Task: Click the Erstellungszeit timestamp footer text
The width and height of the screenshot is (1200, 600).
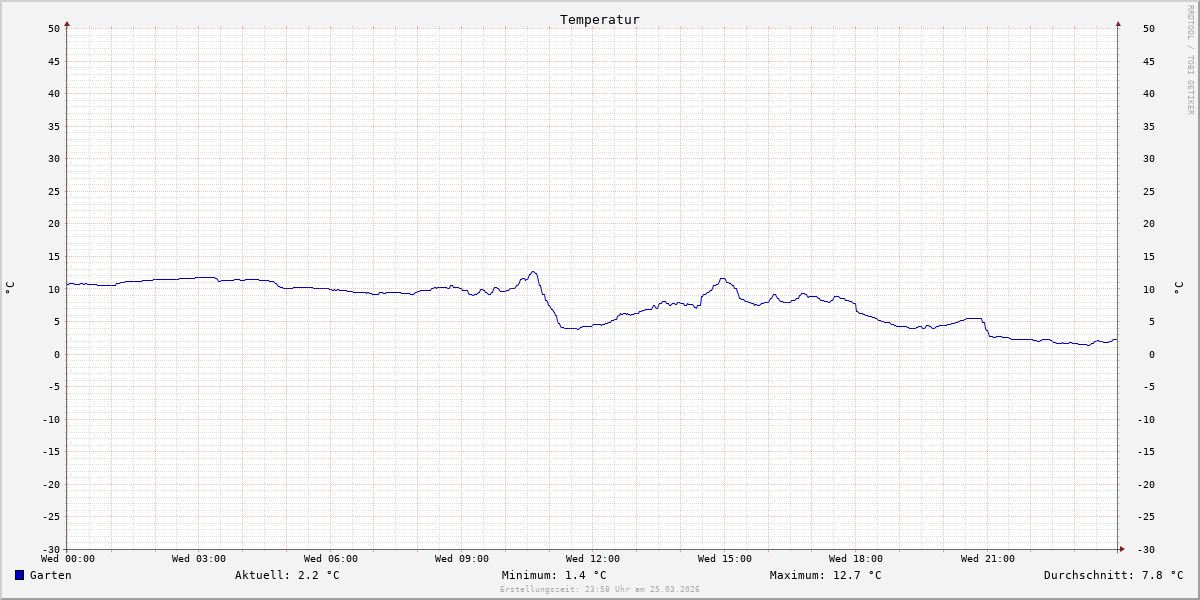Action: pyautogui.click(x=600, y=589)
